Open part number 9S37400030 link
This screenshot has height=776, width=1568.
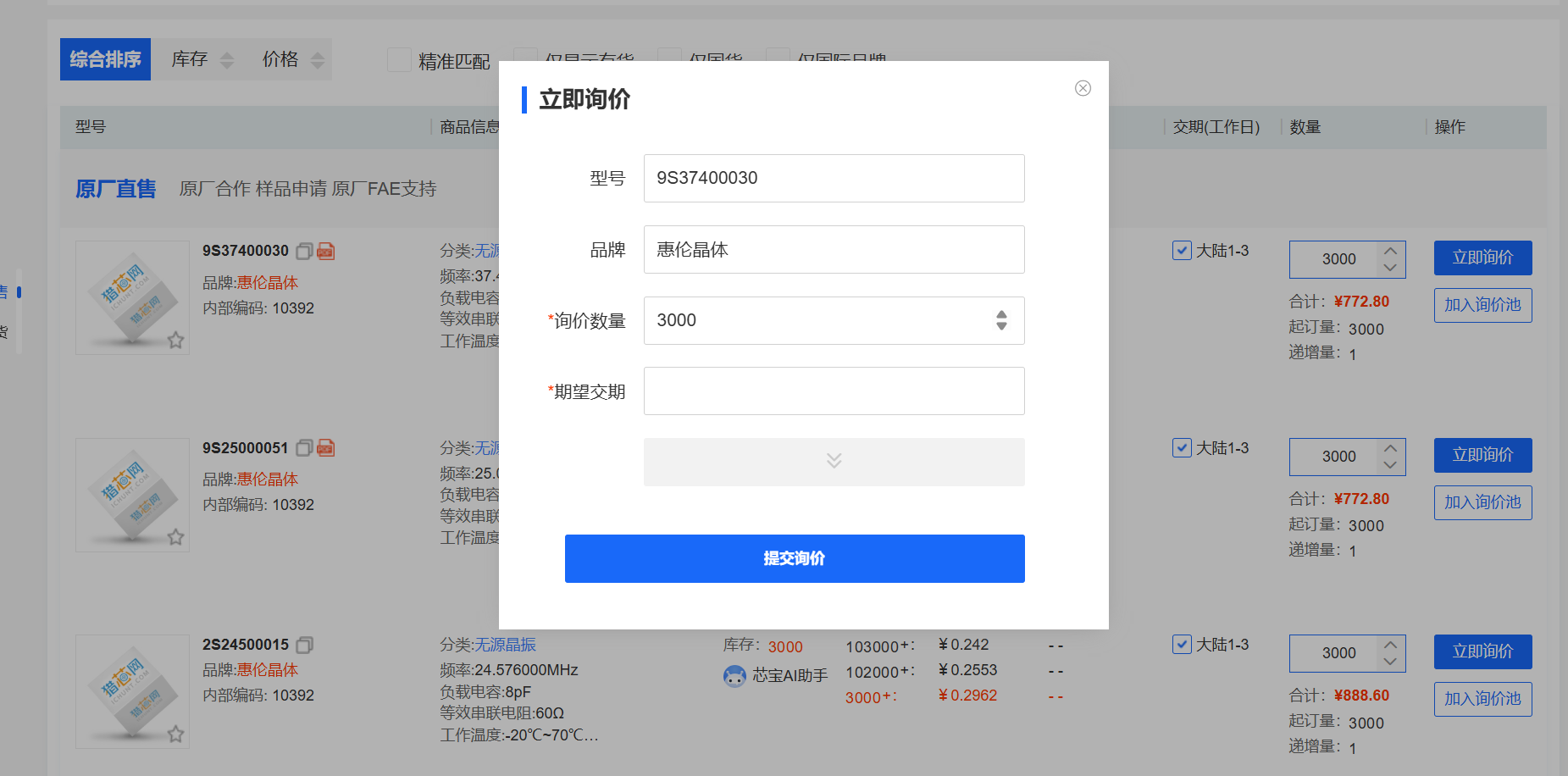pos(246,251)
